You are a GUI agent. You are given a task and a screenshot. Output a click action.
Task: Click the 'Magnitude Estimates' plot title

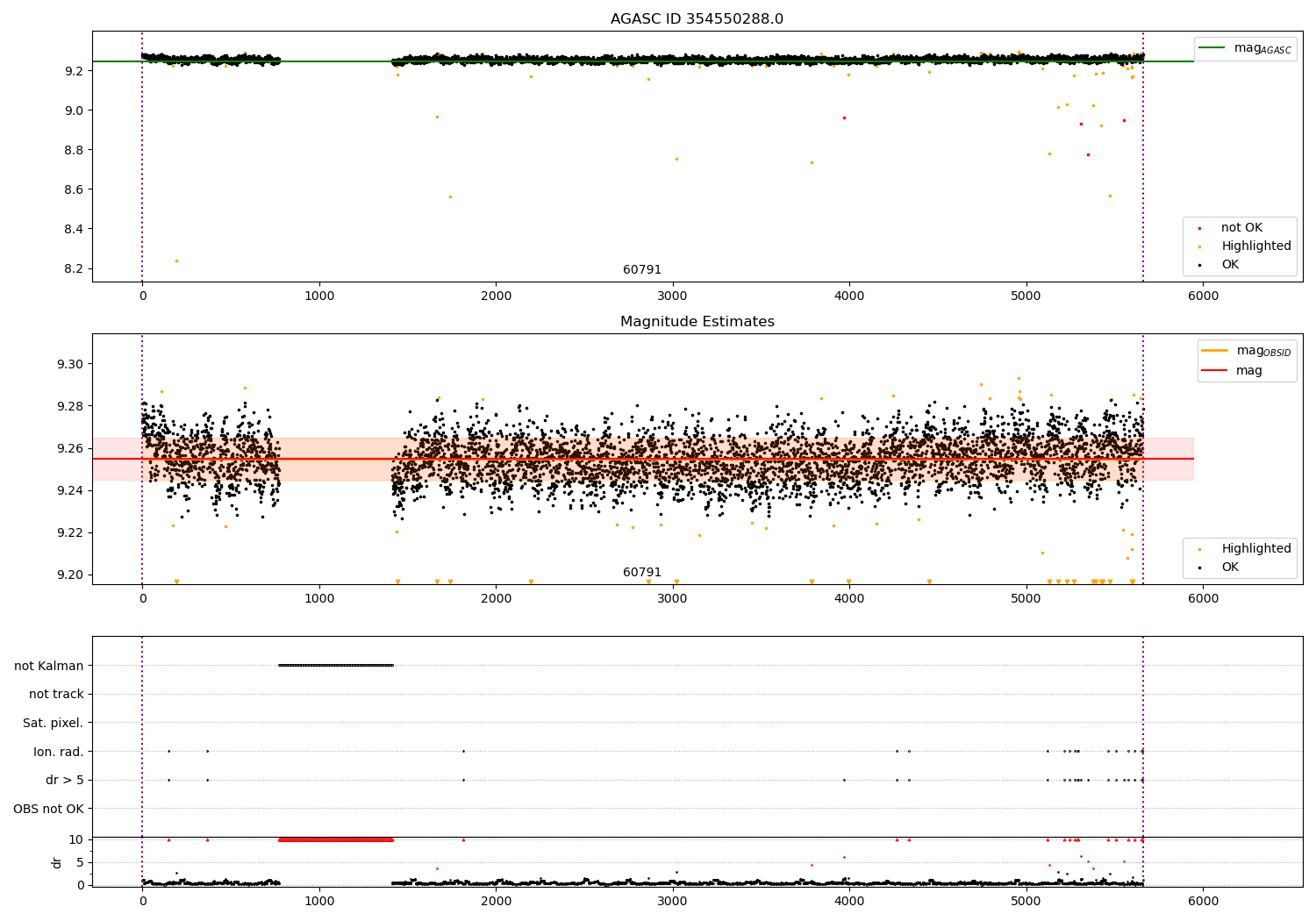point(697,322)
